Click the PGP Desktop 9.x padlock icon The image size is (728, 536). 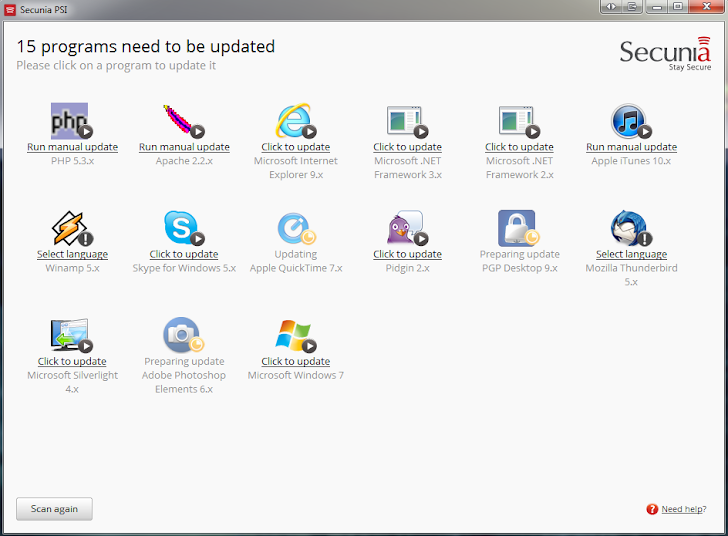[x=518, y=228]
